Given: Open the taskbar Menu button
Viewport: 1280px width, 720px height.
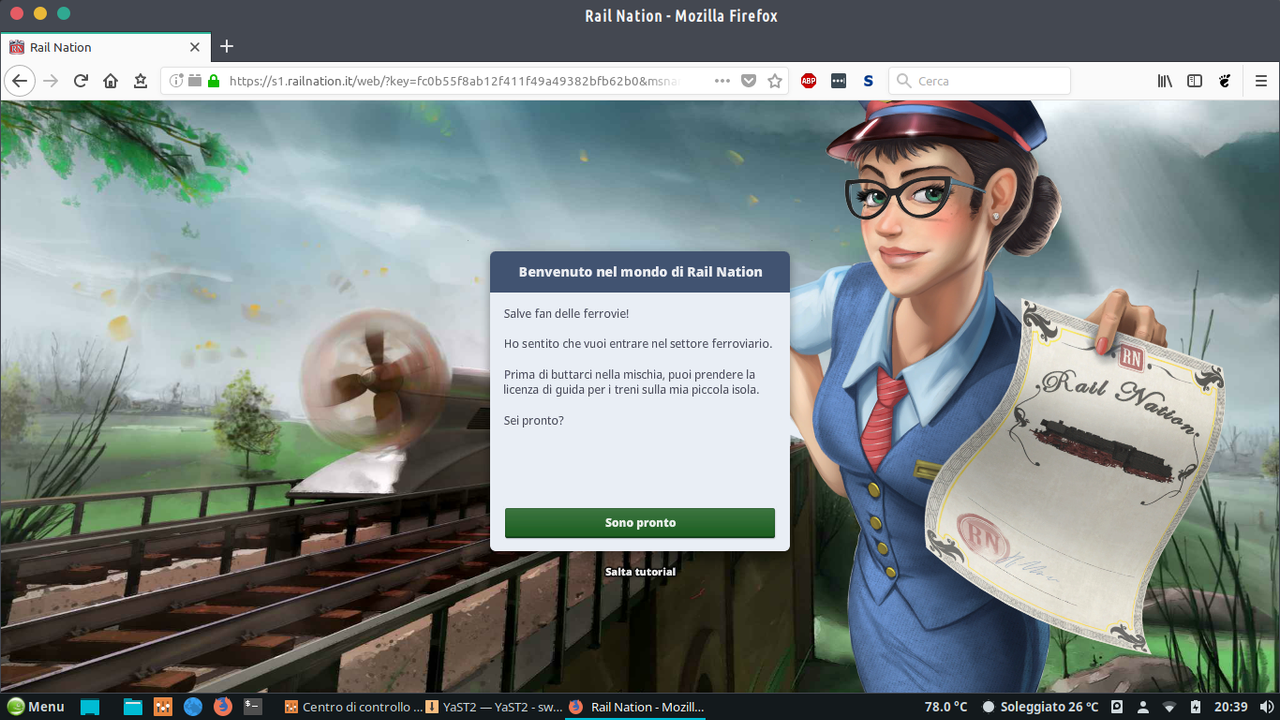Looking at the screenshot, I should point(35,707).
